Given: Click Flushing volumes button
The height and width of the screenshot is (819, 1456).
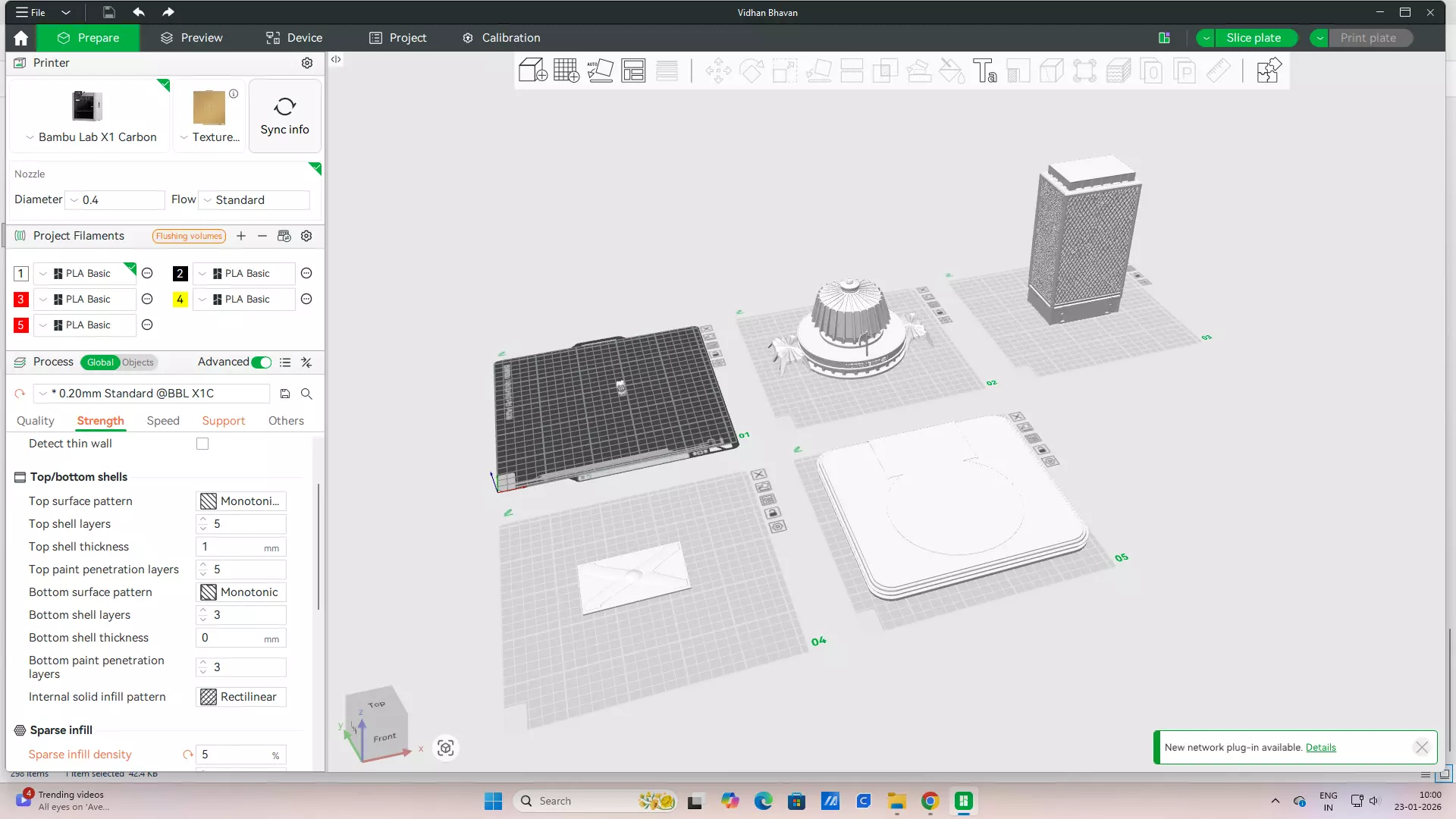Looking at the screenshot, I should (189, 236).
